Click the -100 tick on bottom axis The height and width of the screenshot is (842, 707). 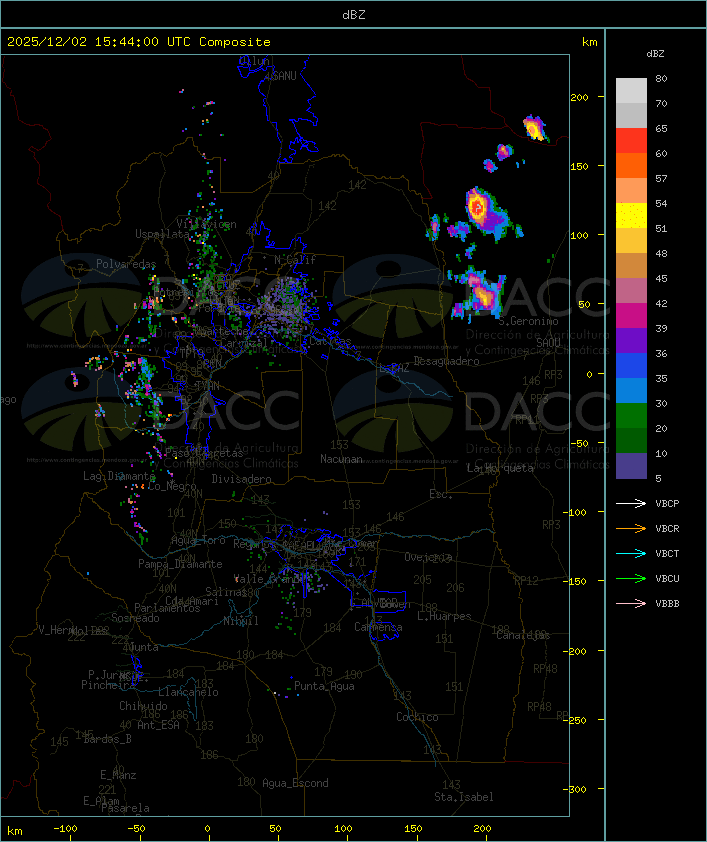[x=65, y=829]
